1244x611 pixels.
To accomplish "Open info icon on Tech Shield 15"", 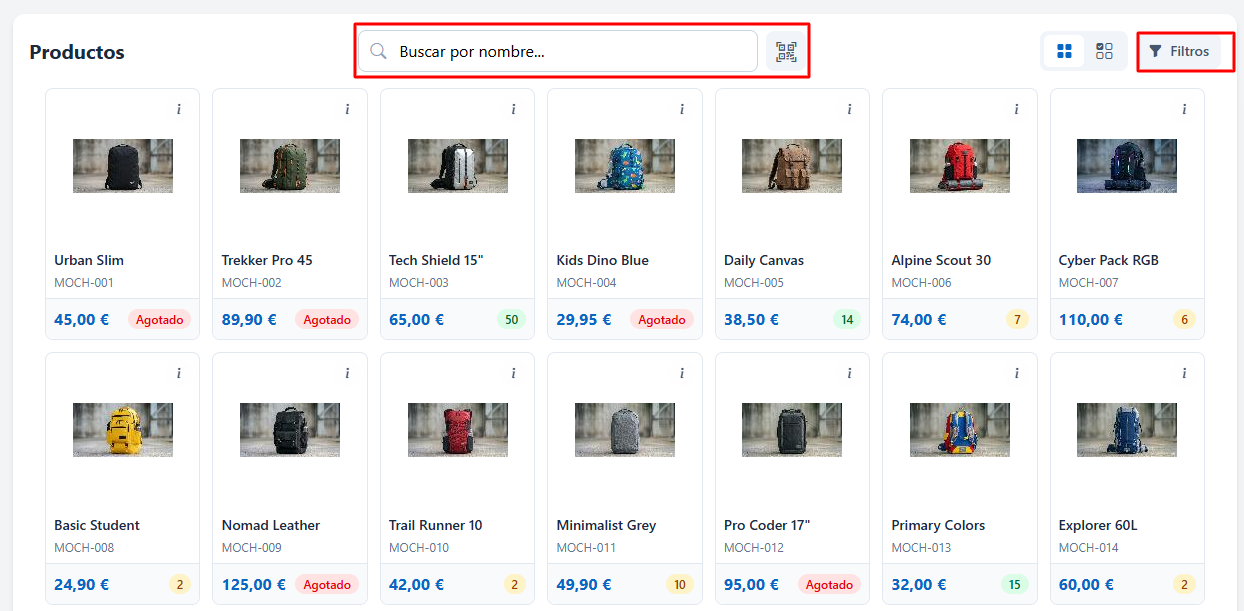I will (514, 110).
